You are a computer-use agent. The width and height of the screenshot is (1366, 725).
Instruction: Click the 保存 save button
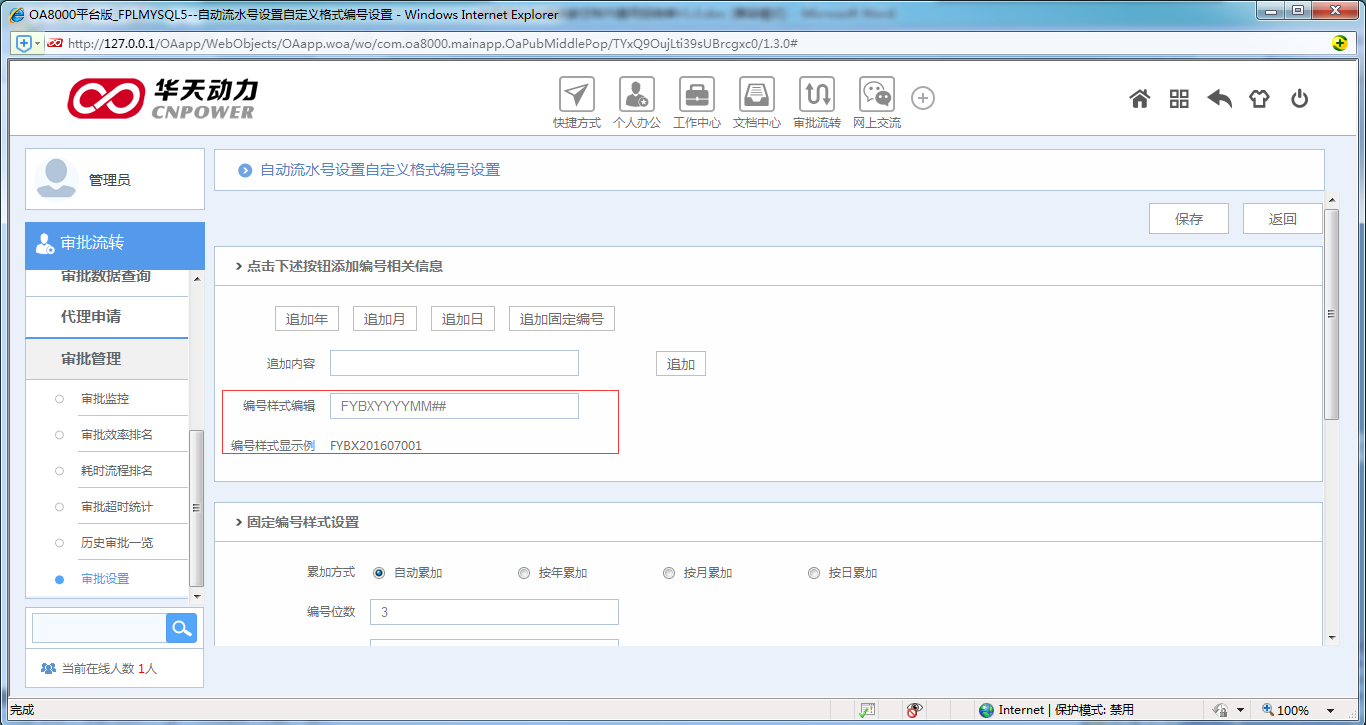1189,219
